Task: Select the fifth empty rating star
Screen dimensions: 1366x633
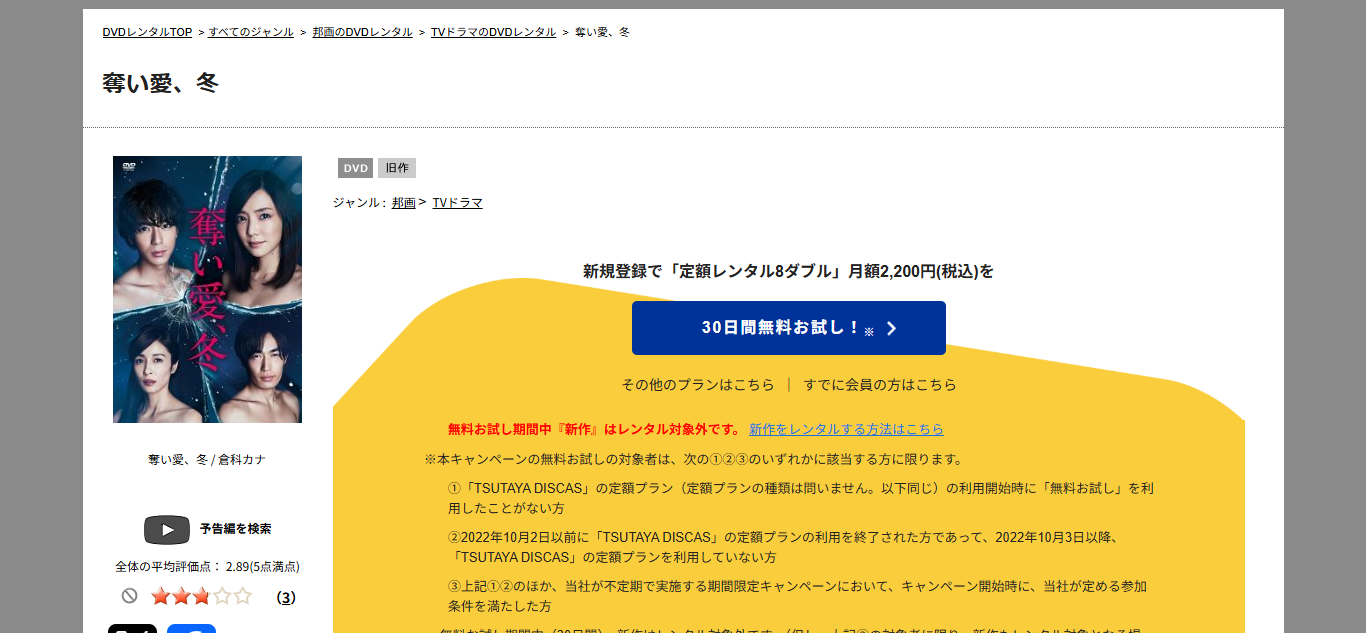Action: (242, 597)
